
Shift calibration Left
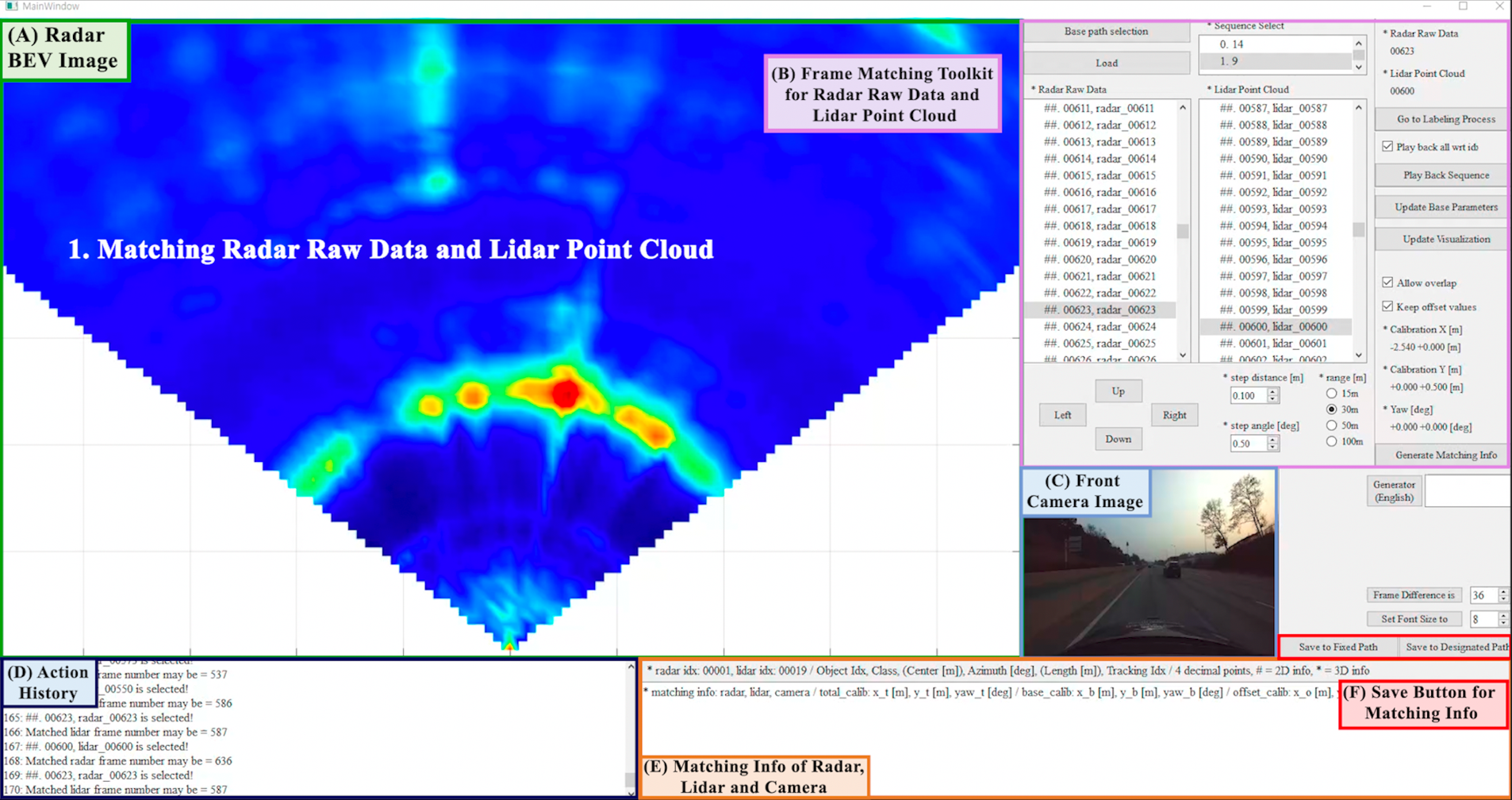1062,415
